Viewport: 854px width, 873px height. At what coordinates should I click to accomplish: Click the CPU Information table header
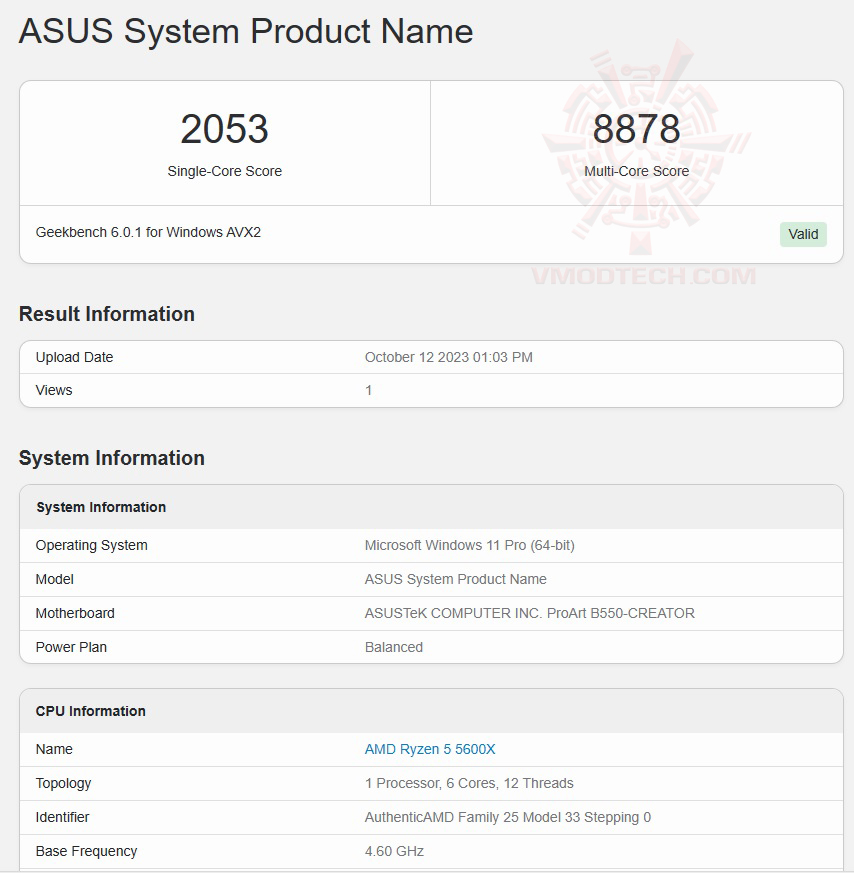tap(91, 711)
